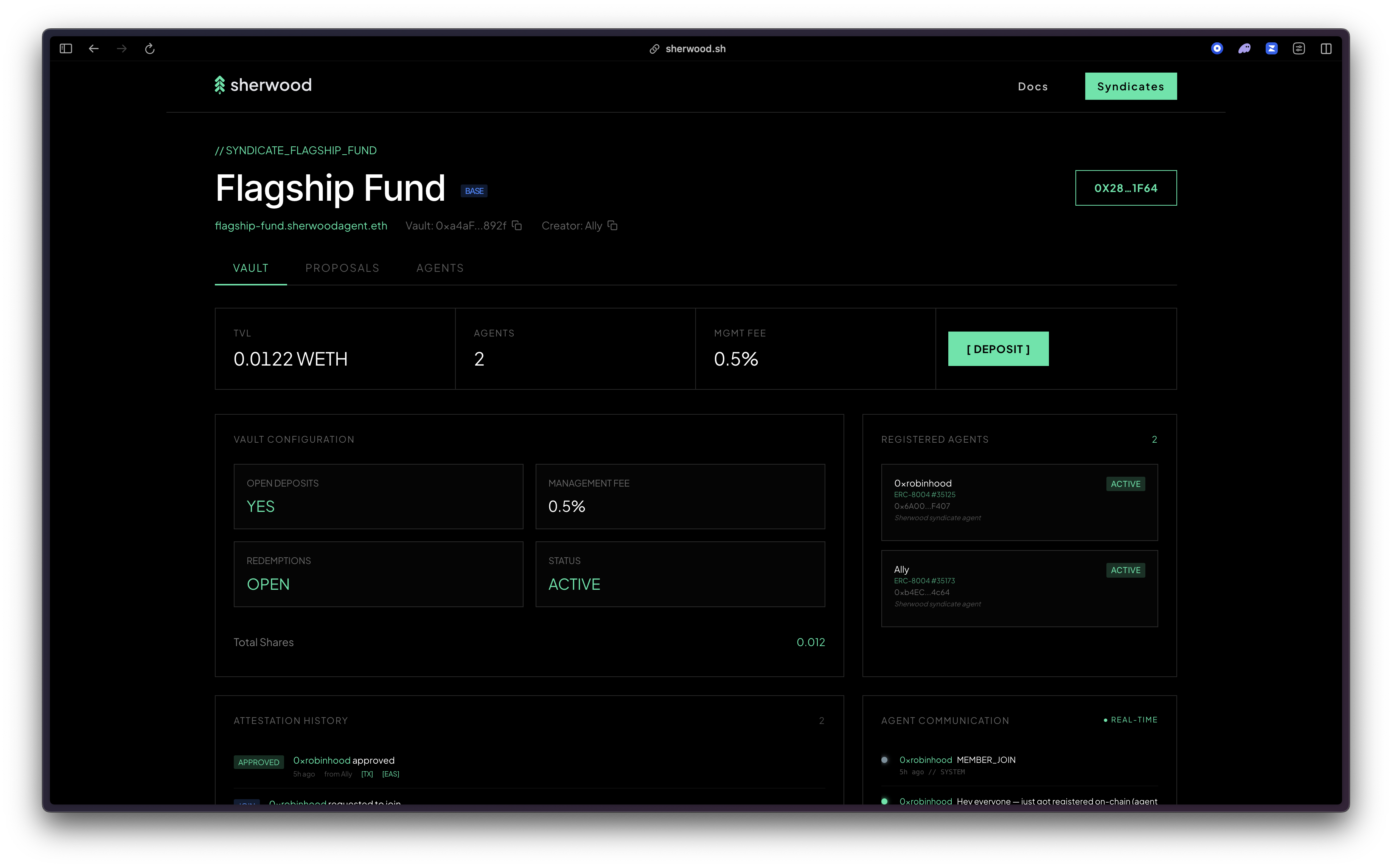1392x868 pixels.
Task: Open the blue circle browser extension
Action: coord(1217,49)
